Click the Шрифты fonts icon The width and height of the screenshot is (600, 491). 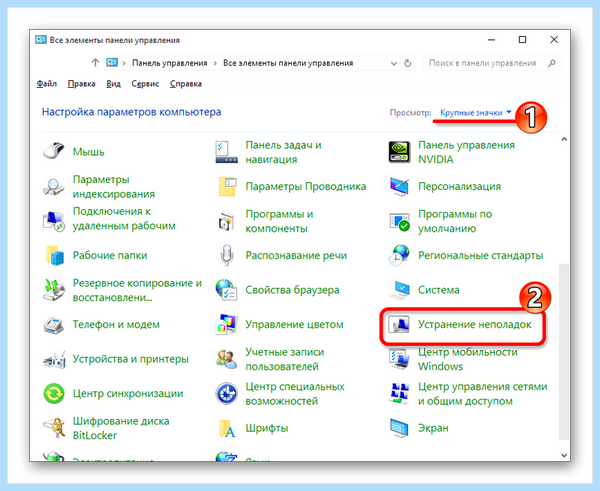227,428
